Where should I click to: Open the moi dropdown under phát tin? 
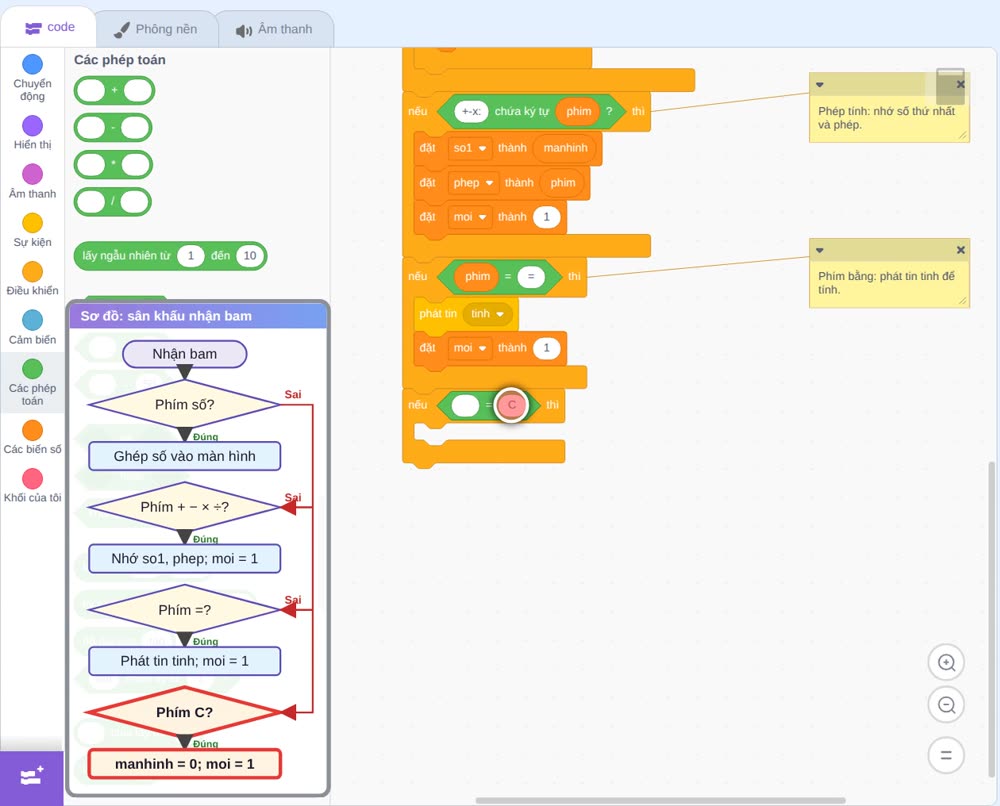(x=469, y=348)
